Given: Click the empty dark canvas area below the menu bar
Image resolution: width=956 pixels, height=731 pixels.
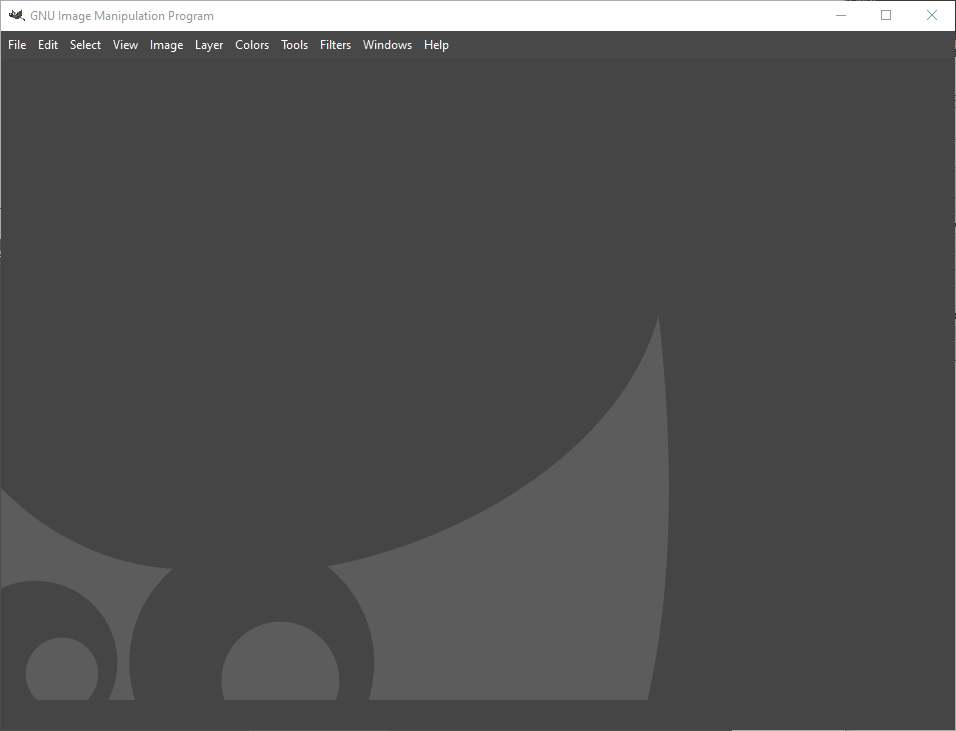Looking at the screenshot, I should click(x=400, y=200).
